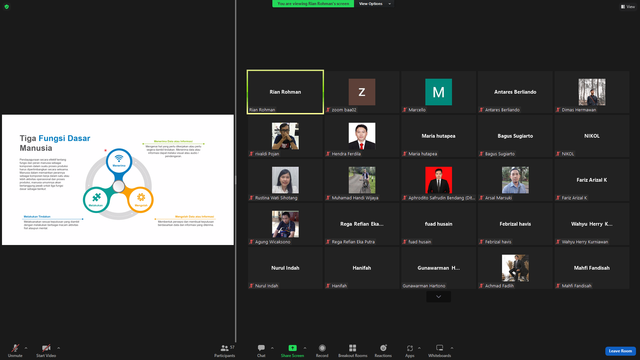This screenshot has height=360, width=640.
Task: Click the Leave Room button
Action: 620,351
